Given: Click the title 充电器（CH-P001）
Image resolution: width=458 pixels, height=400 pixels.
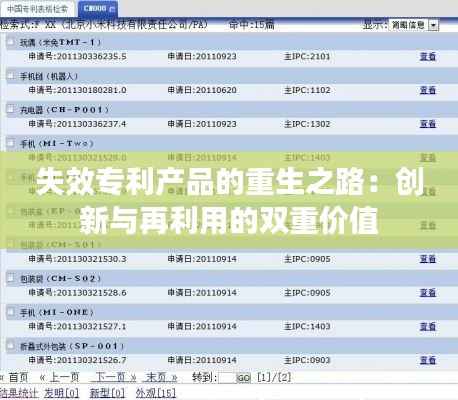Looking at the screenshot, I should (x=64, y=110).
